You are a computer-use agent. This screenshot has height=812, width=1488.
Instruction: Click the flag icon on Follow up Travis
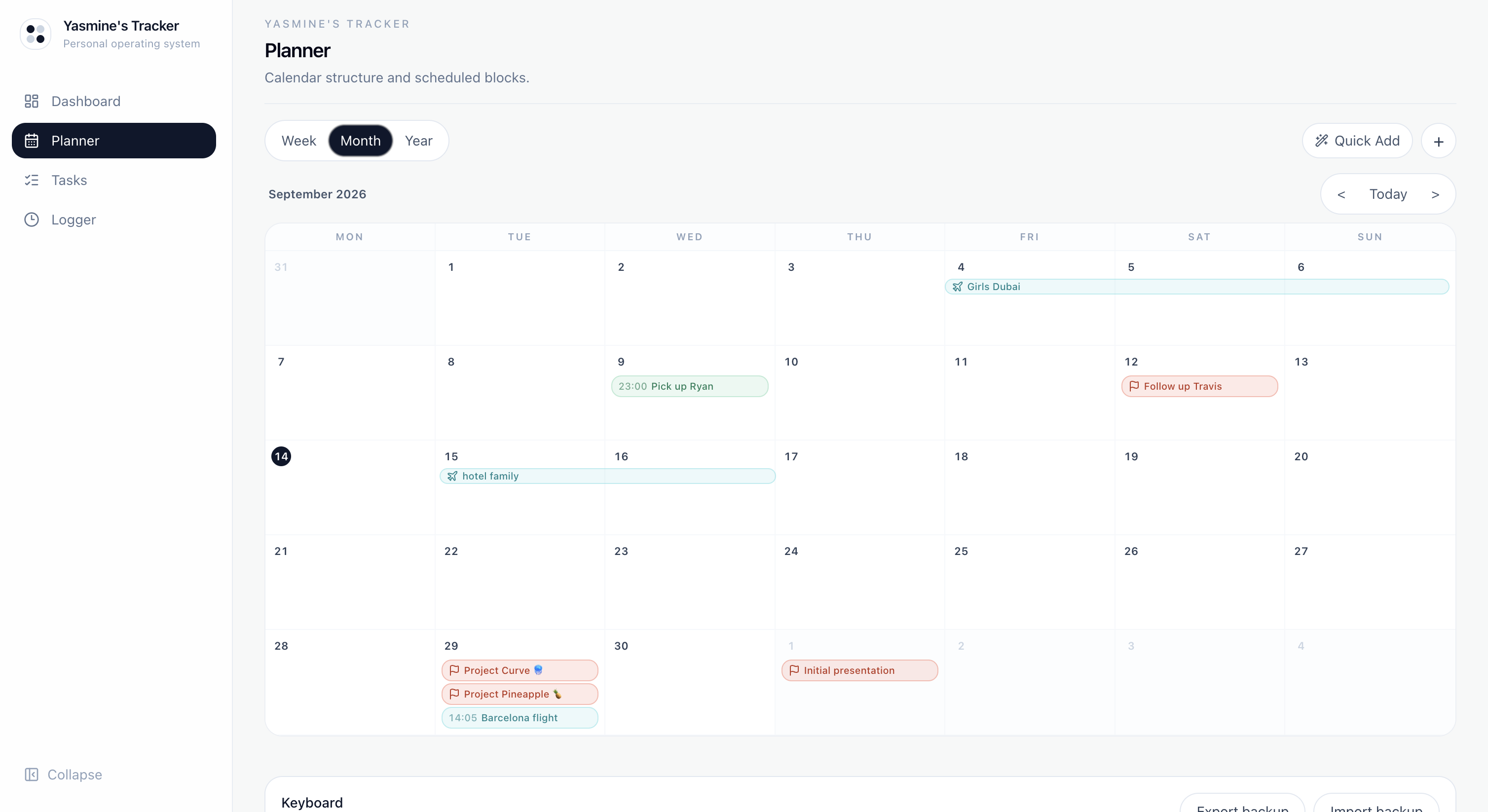click(1134, 386)
